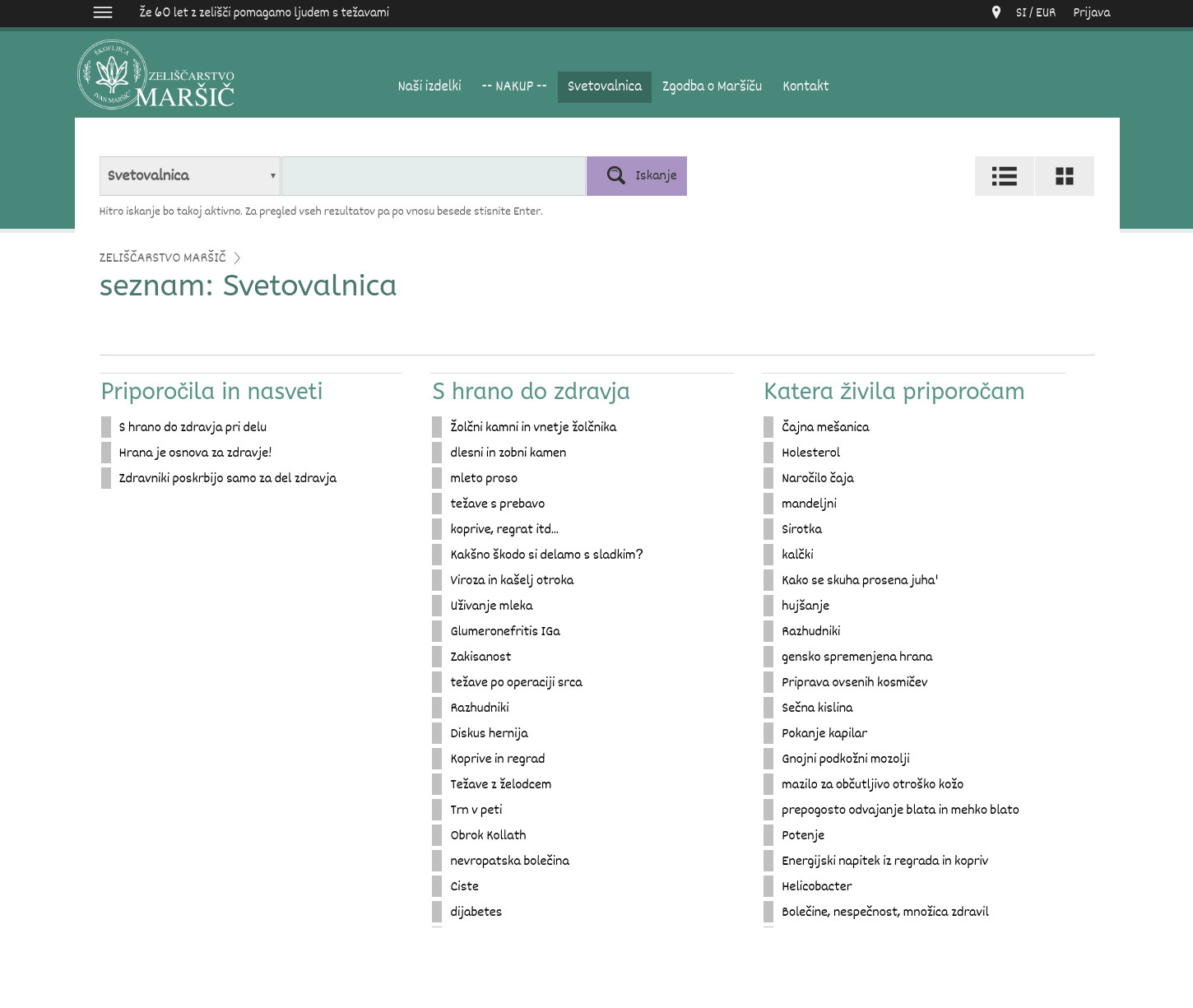This screenshot has width=1193, height=1008.
Task: Open SI / EUR language currency selector
Action: click(x=1035, y=12)
